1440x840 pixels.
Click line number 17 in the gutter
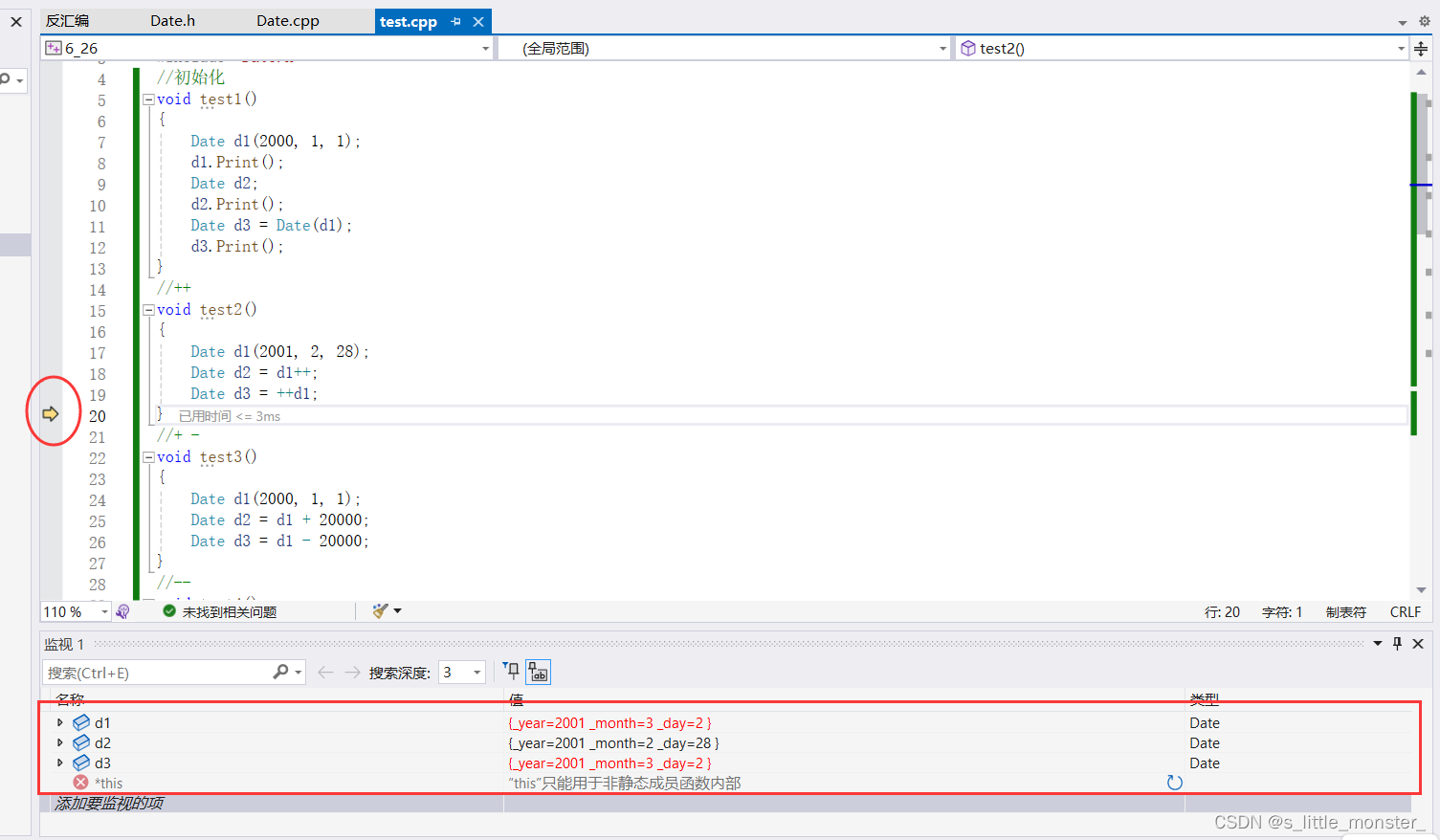[x=98, y=353]
